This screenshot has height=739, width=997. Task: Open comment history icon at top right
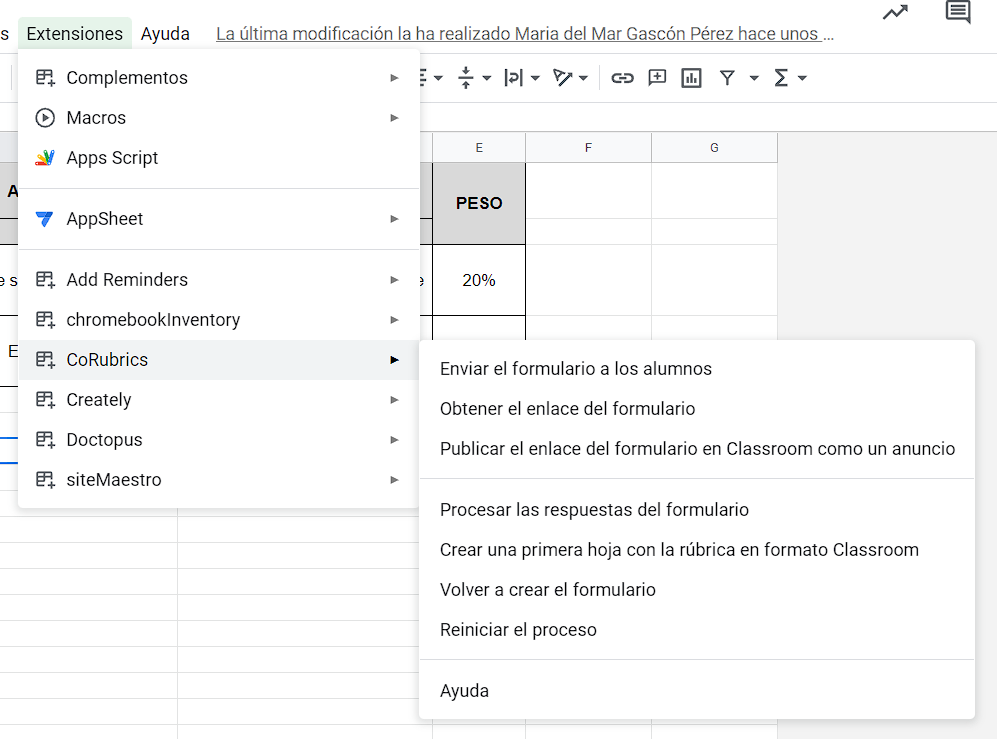tap(958, 11)
